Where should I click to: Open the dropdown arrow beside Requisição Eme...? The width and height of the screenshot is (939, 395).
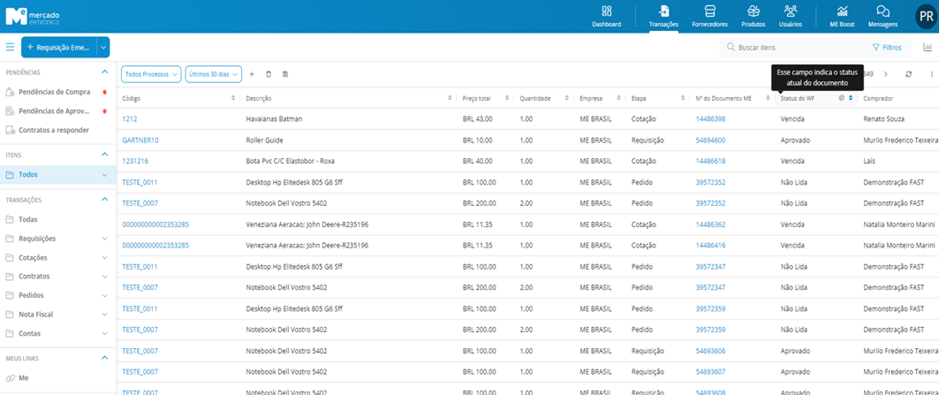coord(103,47)
